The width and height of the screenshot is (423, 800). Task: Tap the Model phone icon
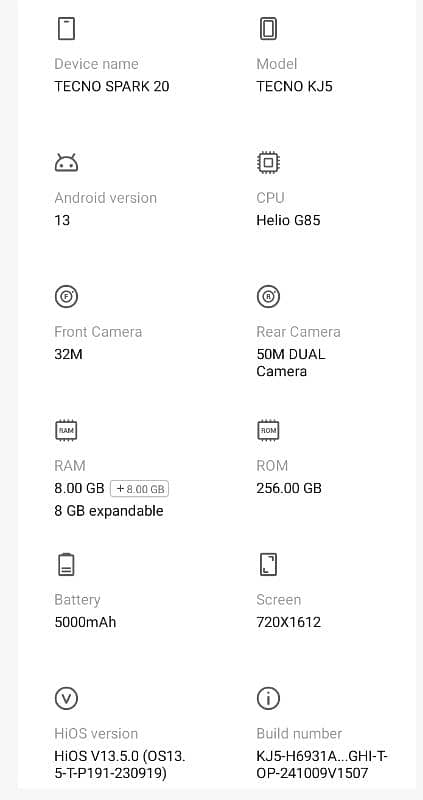tap(268, 28)
